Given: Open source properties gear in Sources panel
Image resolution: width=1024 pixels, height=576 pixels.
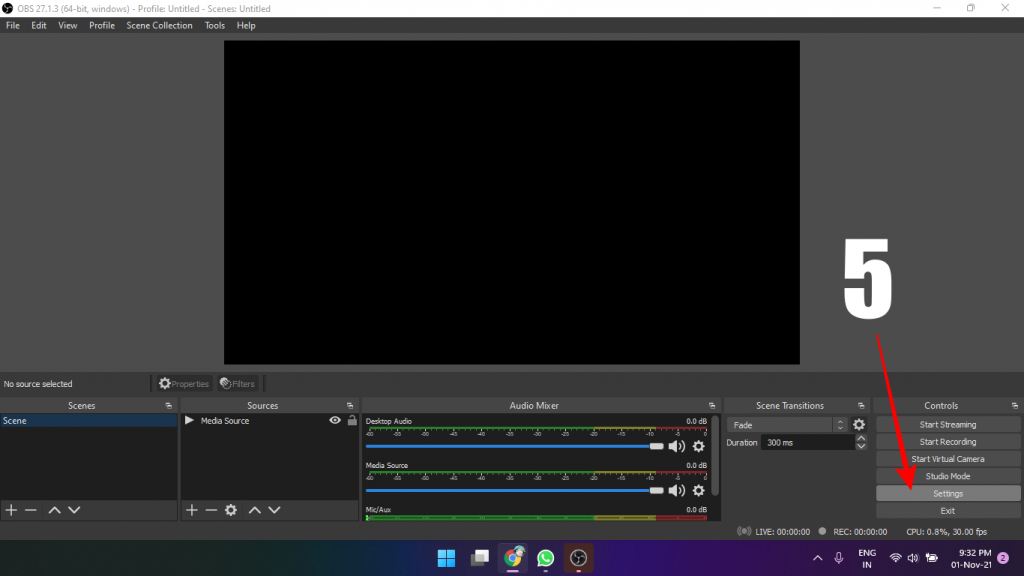Looking at the screenshot, I should (x=231, y=510).
